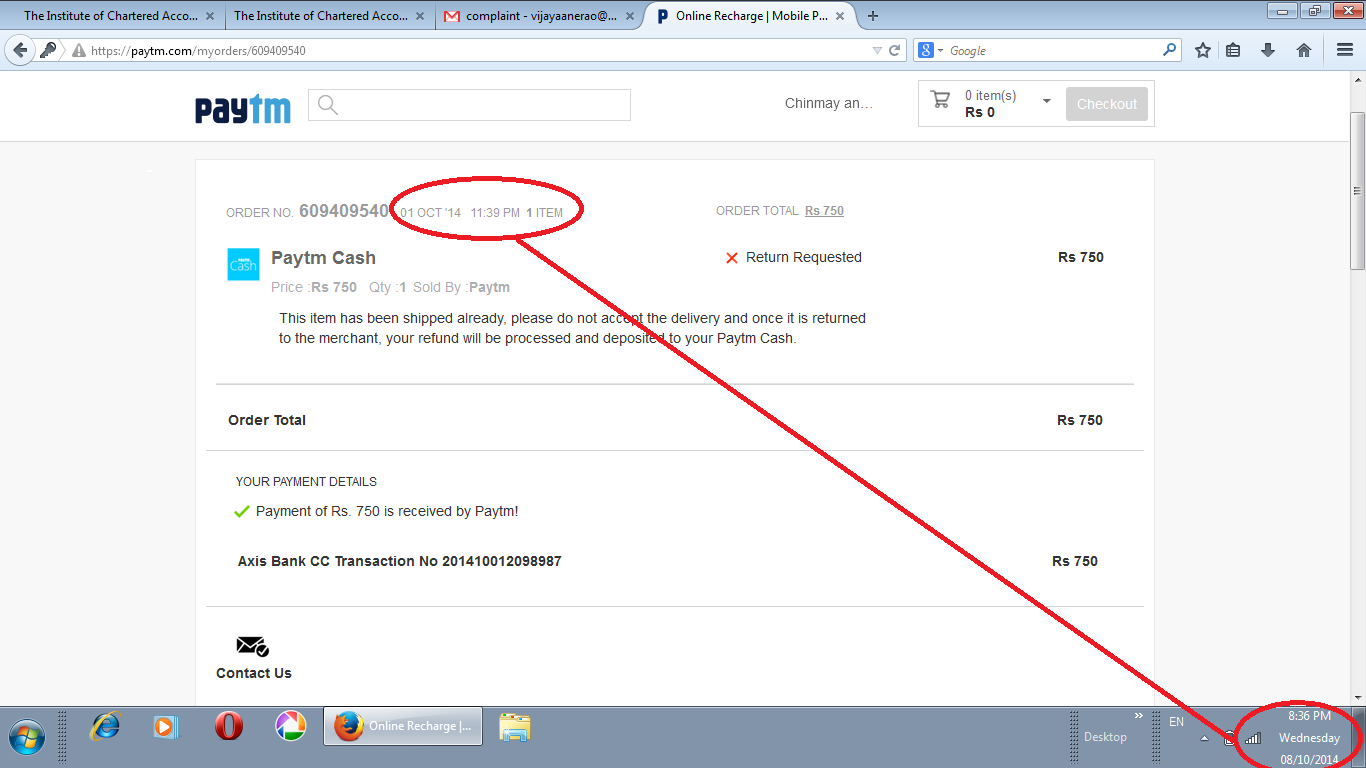Click the Checkout button
The height and width of the screenshot is (768, 1366).
coord(1107,104)
